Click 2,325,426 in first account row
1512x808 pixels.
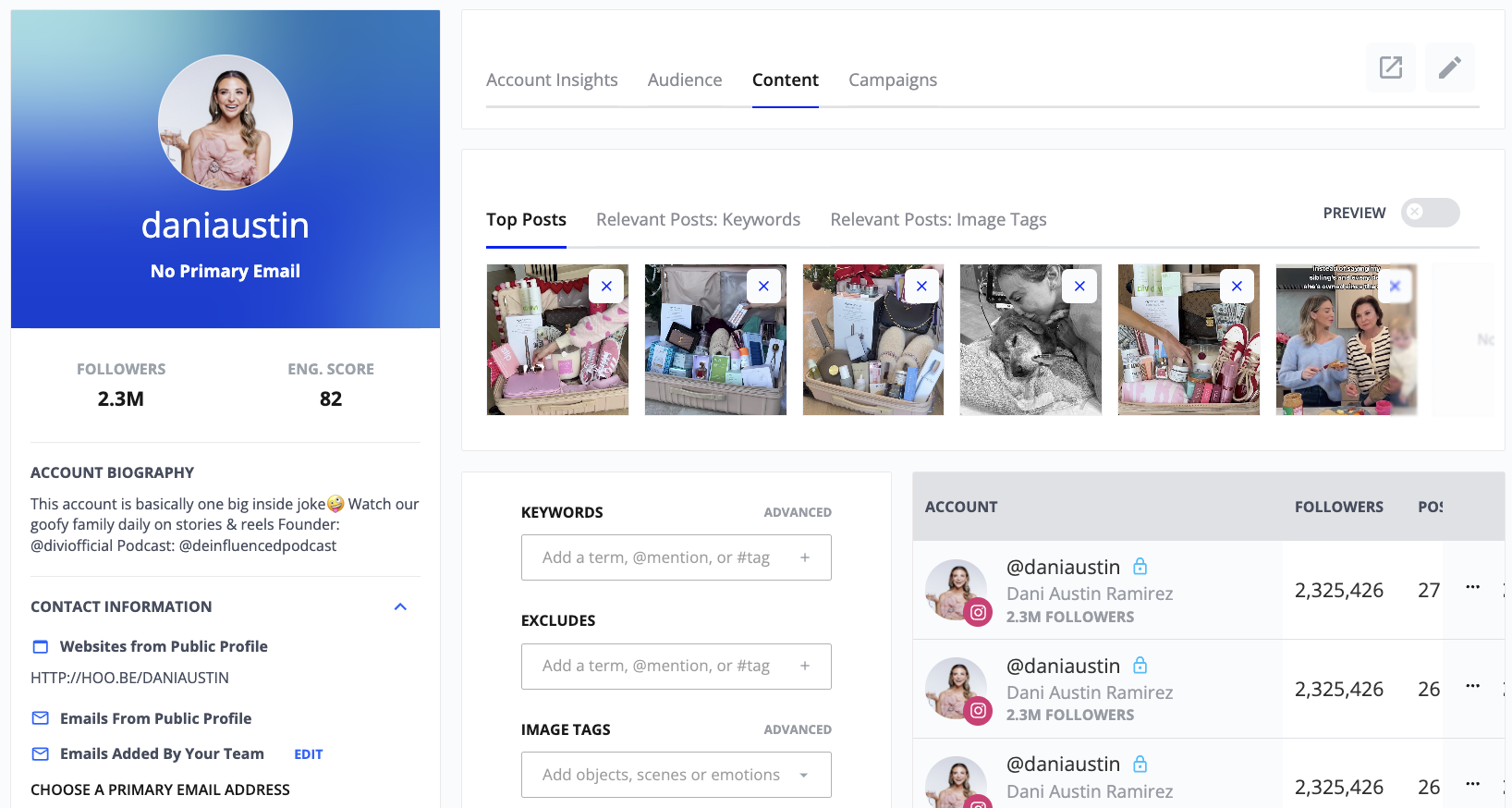point(1339,590)
